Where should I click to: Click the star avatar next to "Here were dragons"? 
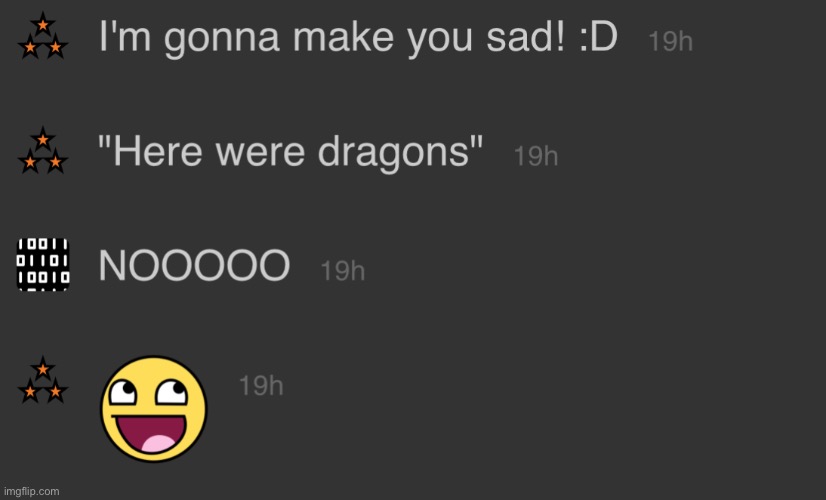pyautogui.click(x=43, y=151)
